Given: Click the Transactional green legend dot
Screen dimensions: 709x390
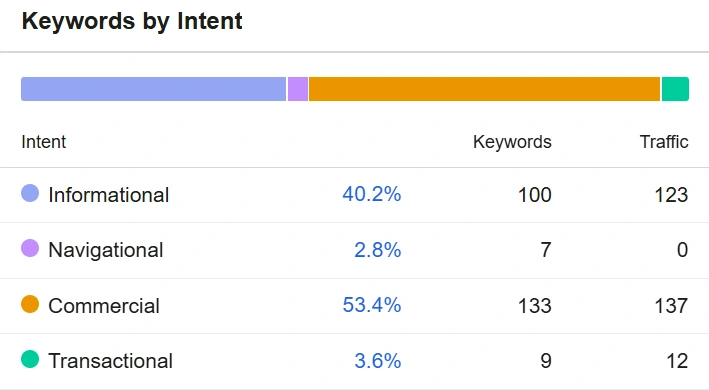Looking at the screenshot, I should pyautogui.click(x=30, y=359).
